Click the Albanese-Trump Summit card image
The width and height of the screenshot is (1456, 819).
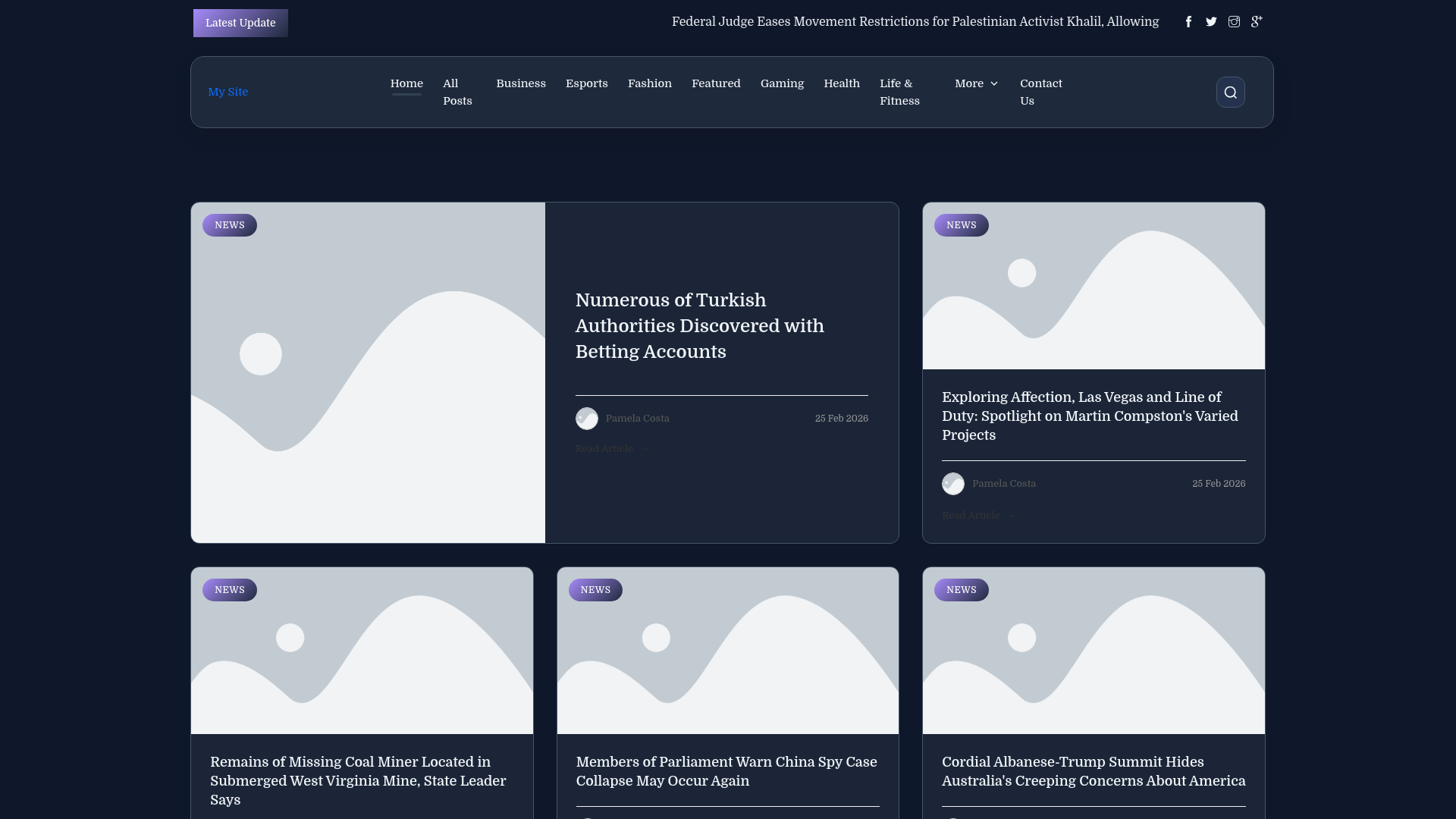(x=1094, y=651)
